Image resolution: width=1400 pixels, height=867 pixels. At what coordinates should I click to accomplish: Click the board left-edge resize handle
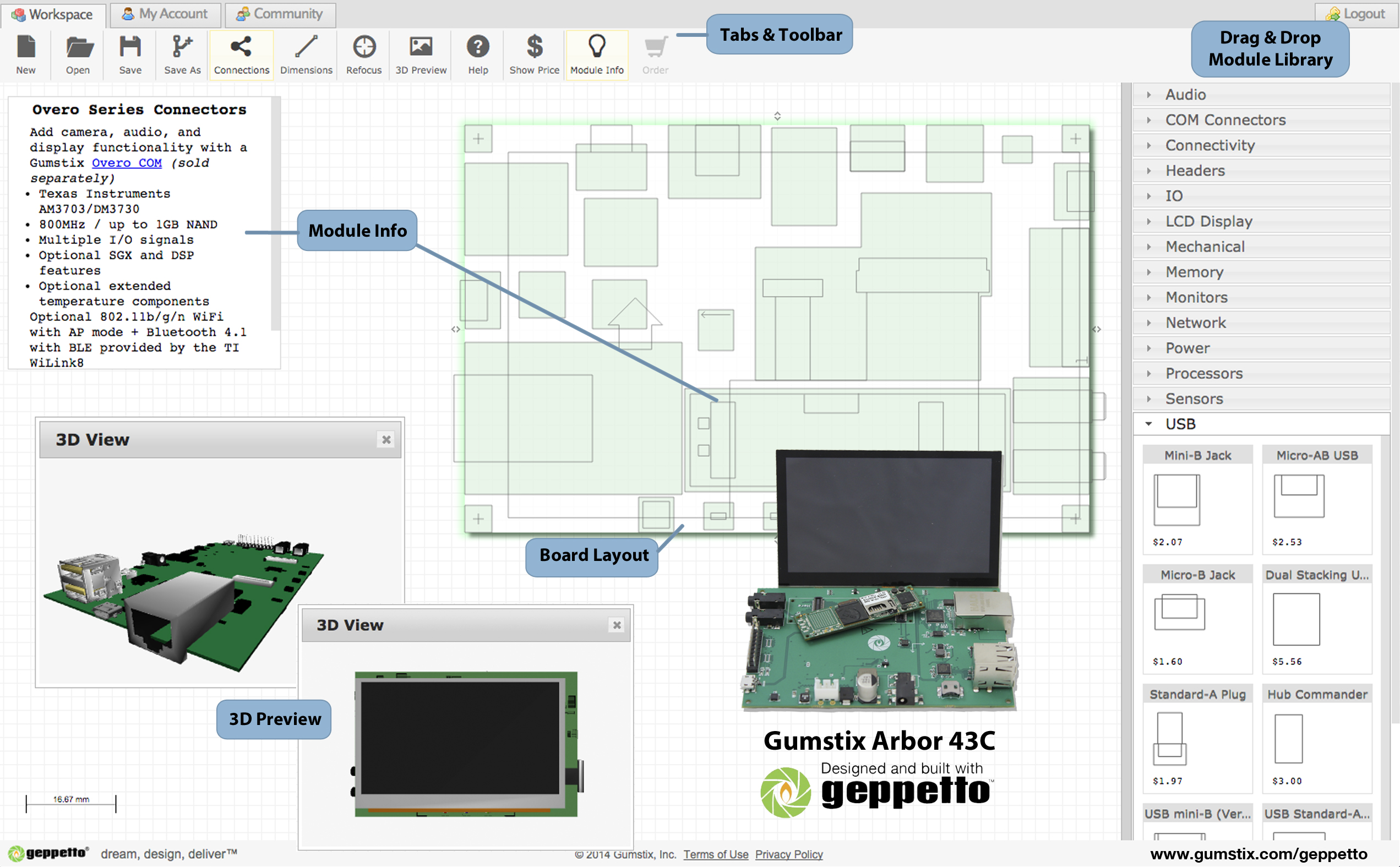456,329
